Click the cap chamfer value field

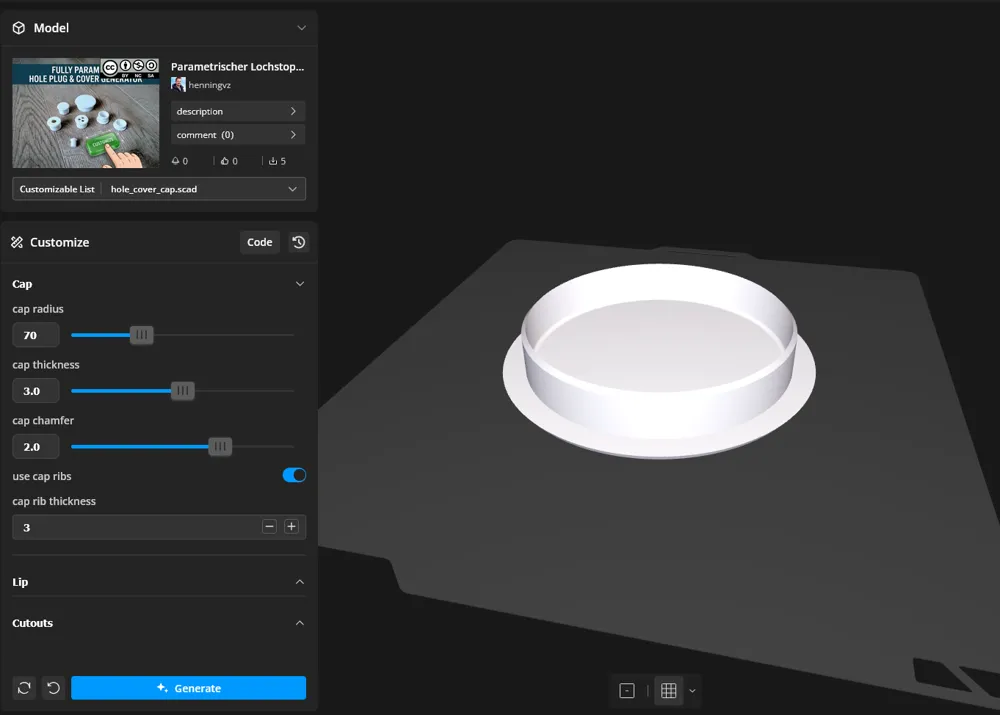36,446
